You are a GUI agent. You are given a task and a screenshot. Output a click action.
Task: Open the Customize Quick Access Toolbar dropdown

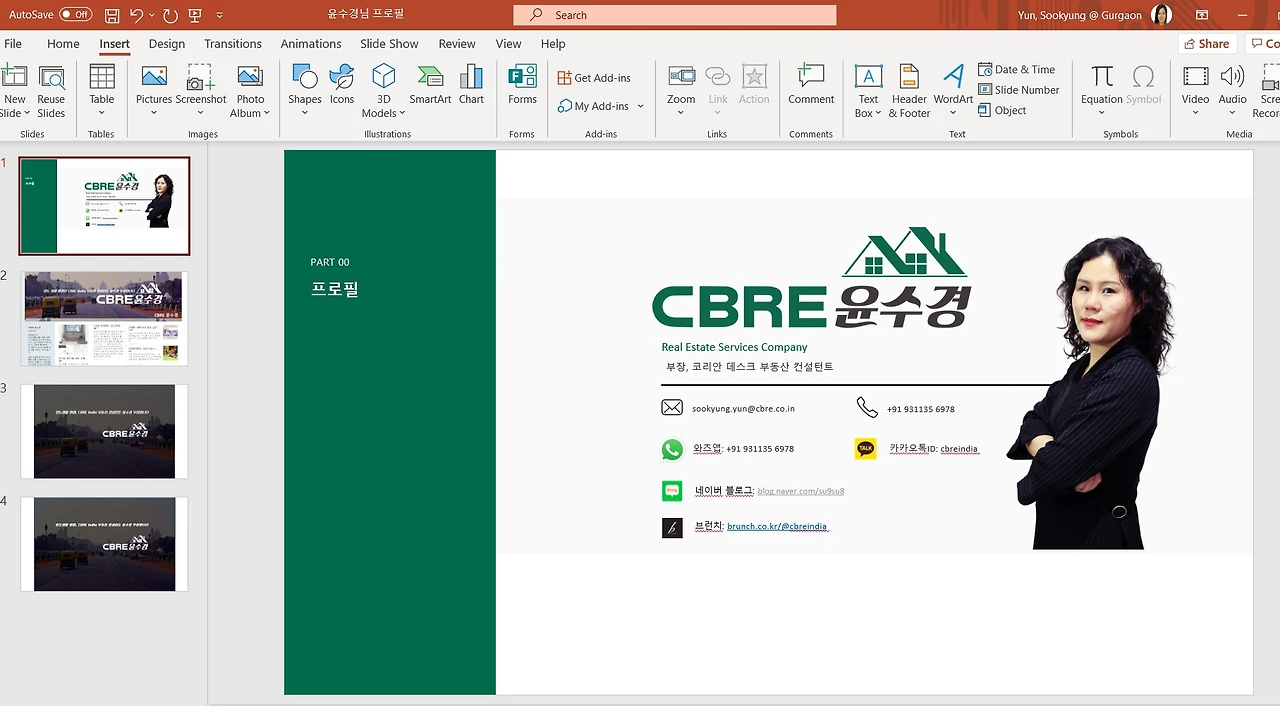(x=220, y=16)
